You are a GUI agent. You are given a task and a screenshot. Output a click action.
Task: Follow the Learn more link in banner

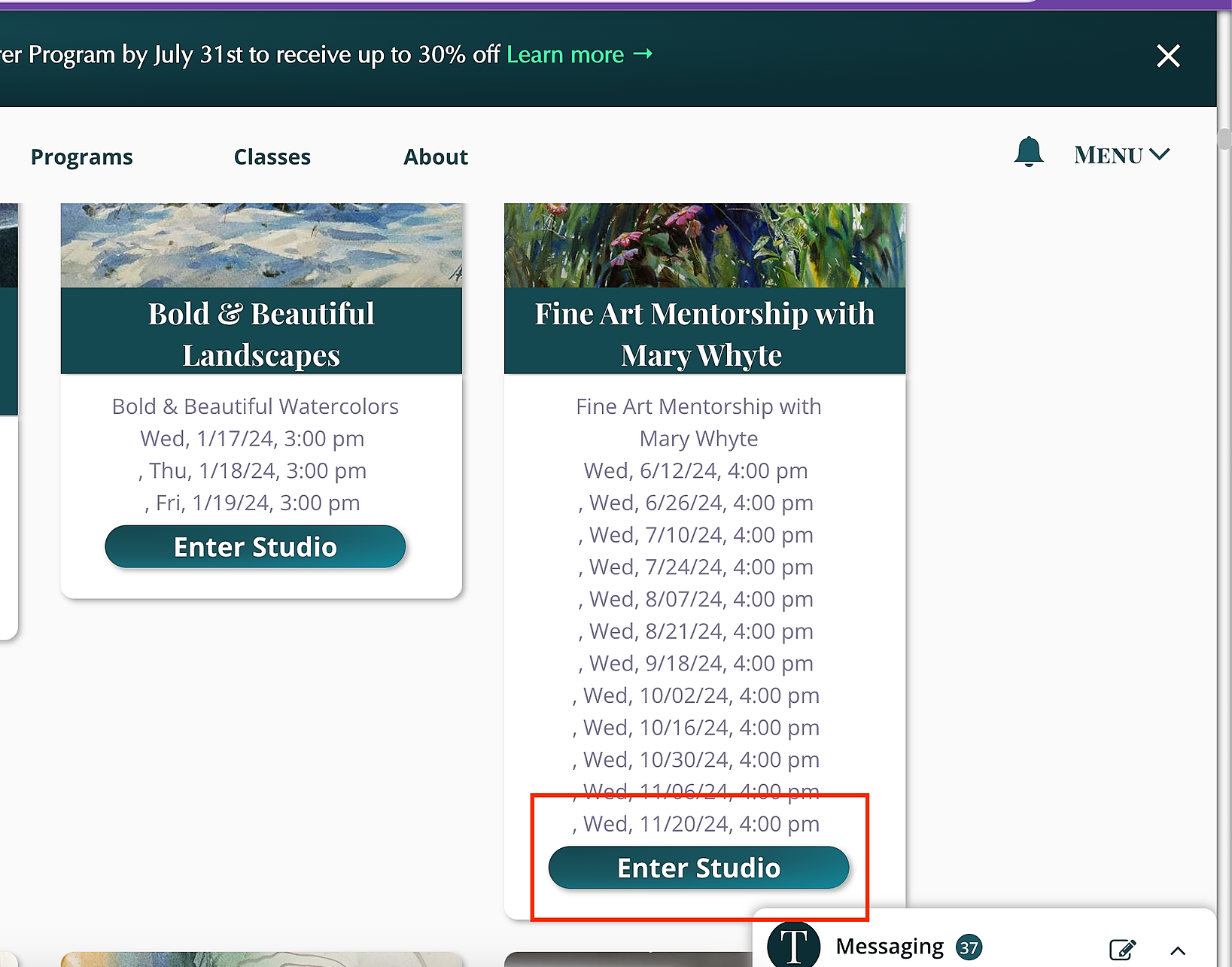coord(579,54)
